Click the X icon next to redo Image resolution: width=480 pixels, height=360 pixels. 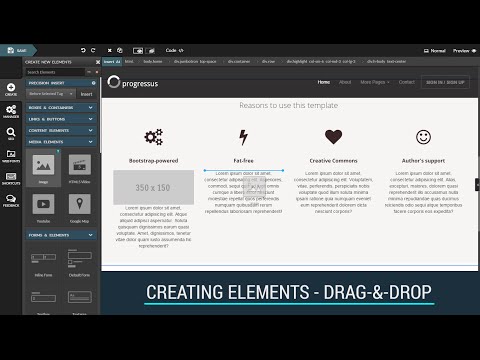click(110, 50)
